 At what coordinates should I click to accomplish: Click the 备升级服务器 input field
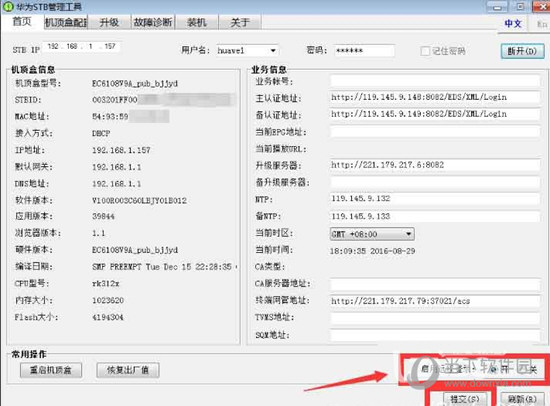435,182
